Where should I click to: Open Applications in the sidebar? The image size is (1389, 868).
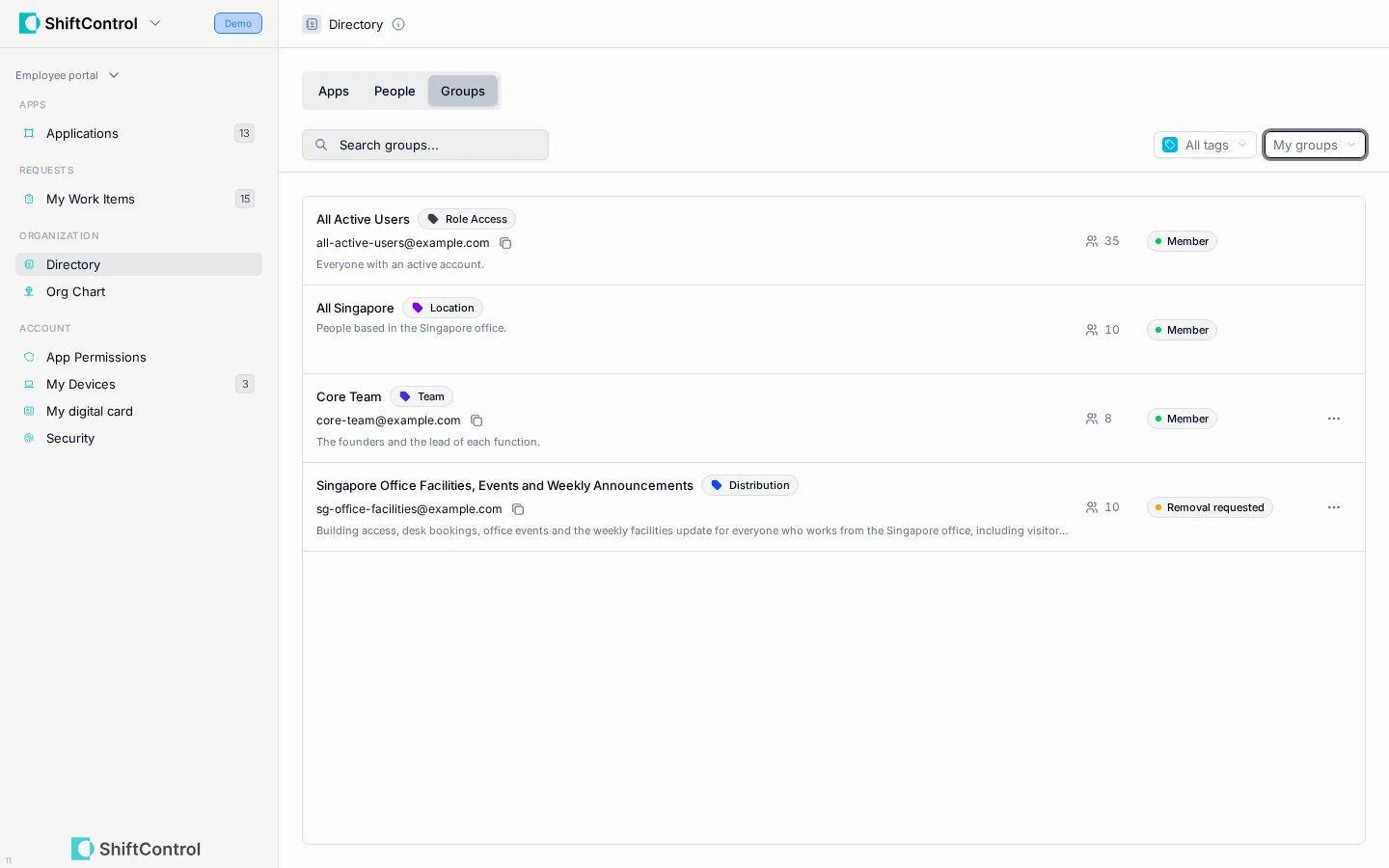pyautogui.click(x=139, y=133)
